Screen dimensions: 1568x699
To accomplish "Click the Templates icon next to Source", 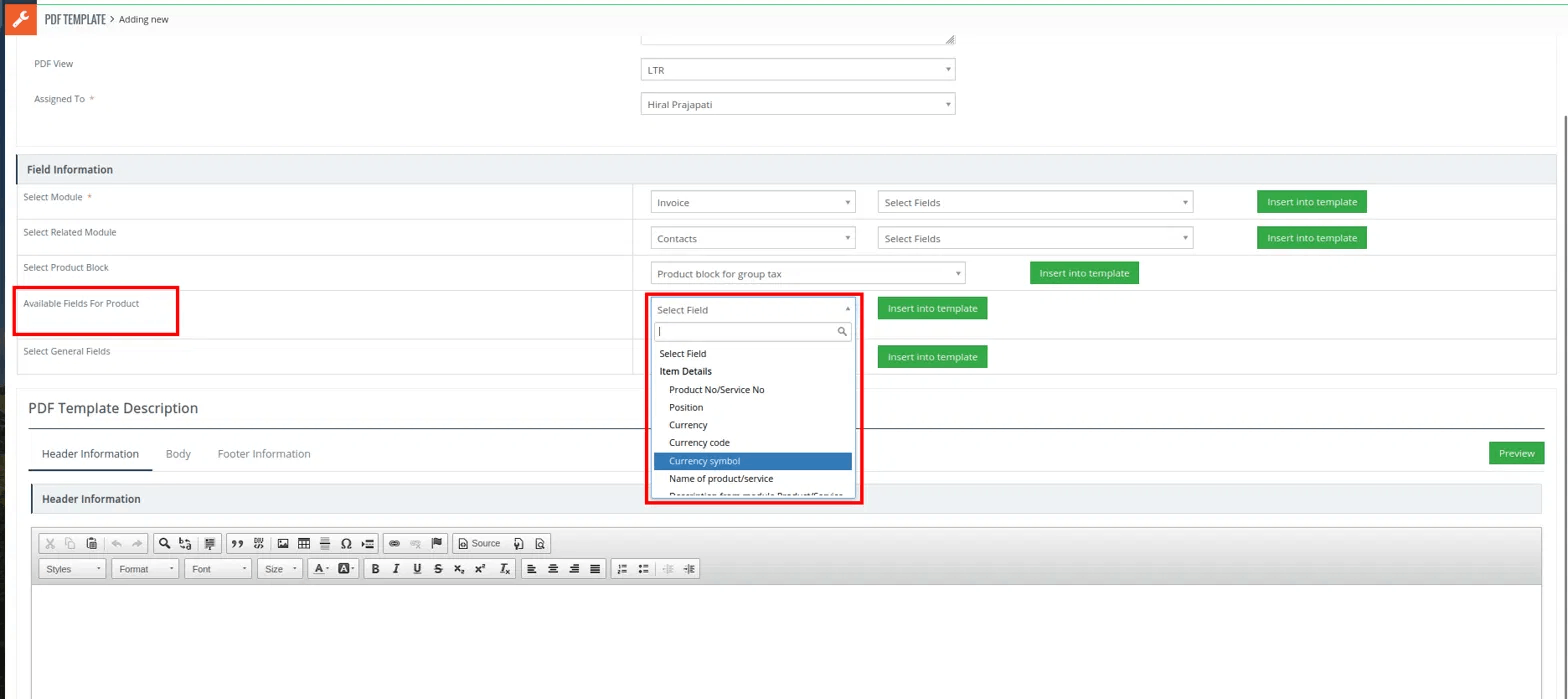I will pyautogui.click(x=519, y=544).
